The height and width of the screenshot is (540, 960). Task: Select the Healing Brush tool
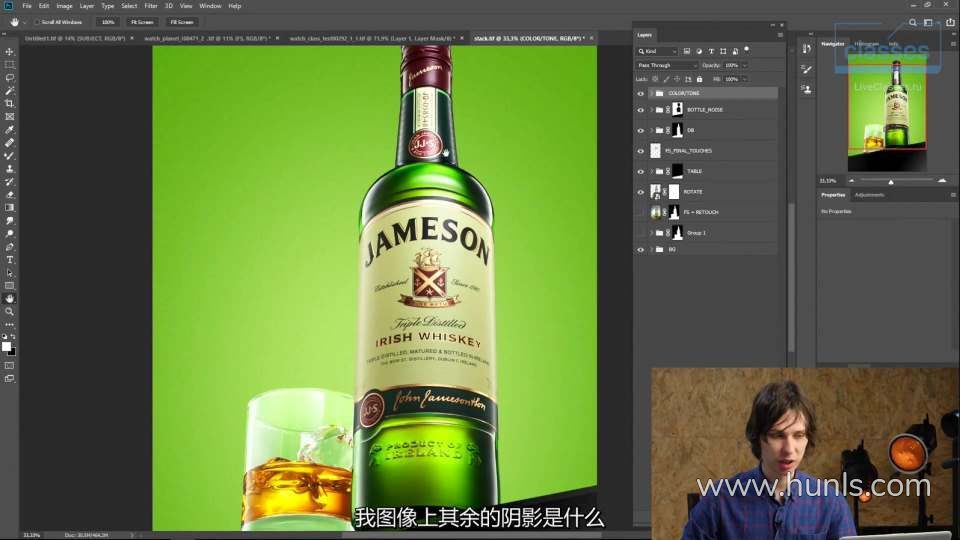click(x=9, y=143)
